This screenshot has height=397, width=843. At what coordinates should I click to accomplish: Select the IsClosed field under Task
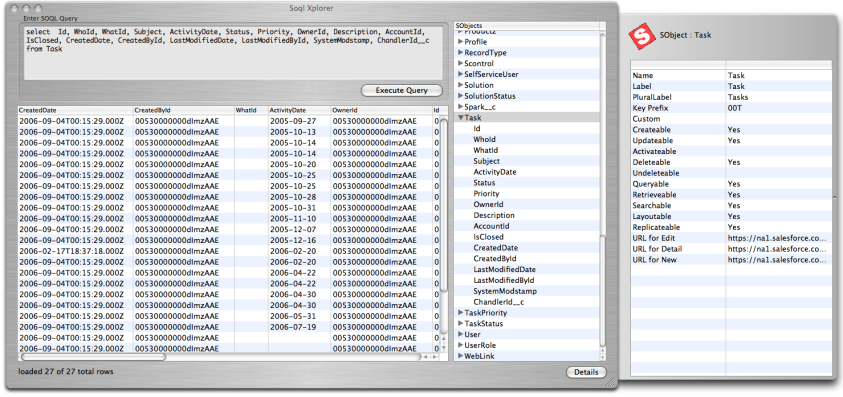click(488, 237)
